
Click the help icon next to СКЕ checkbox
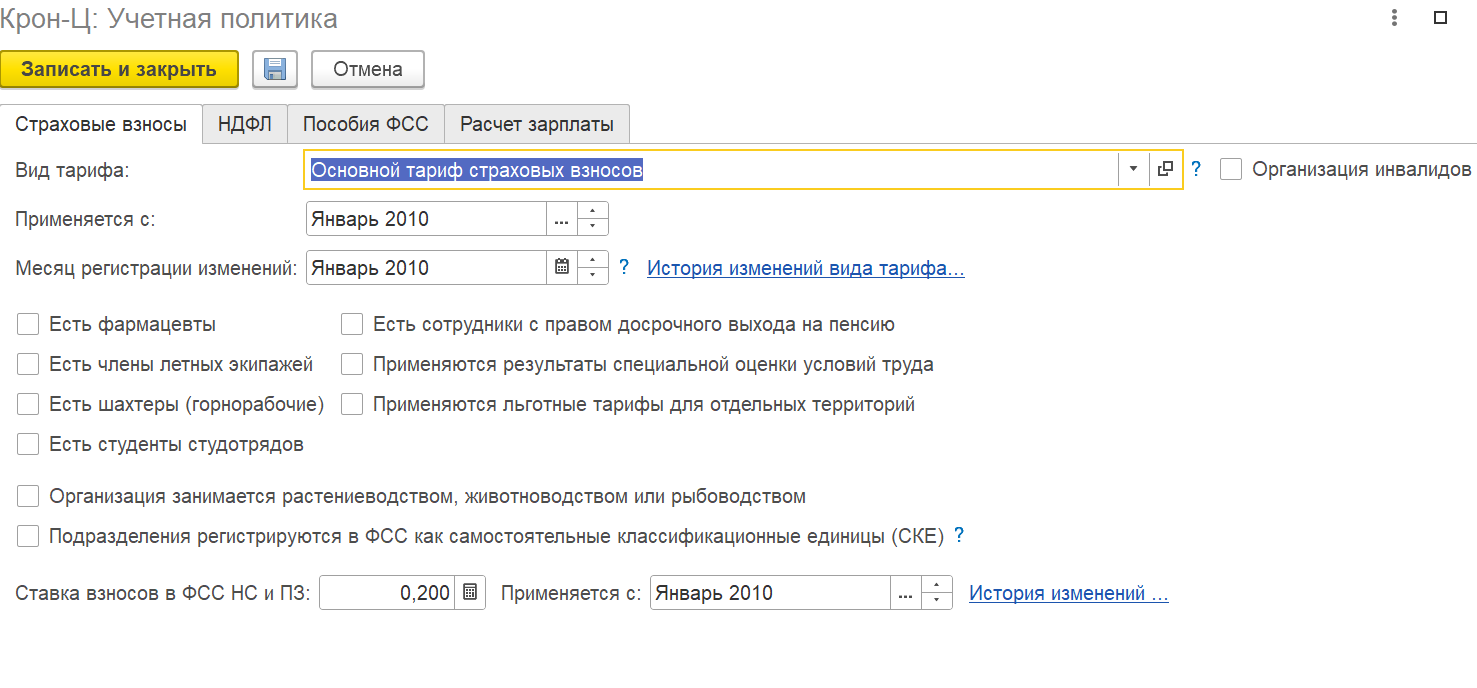point(959,535)
